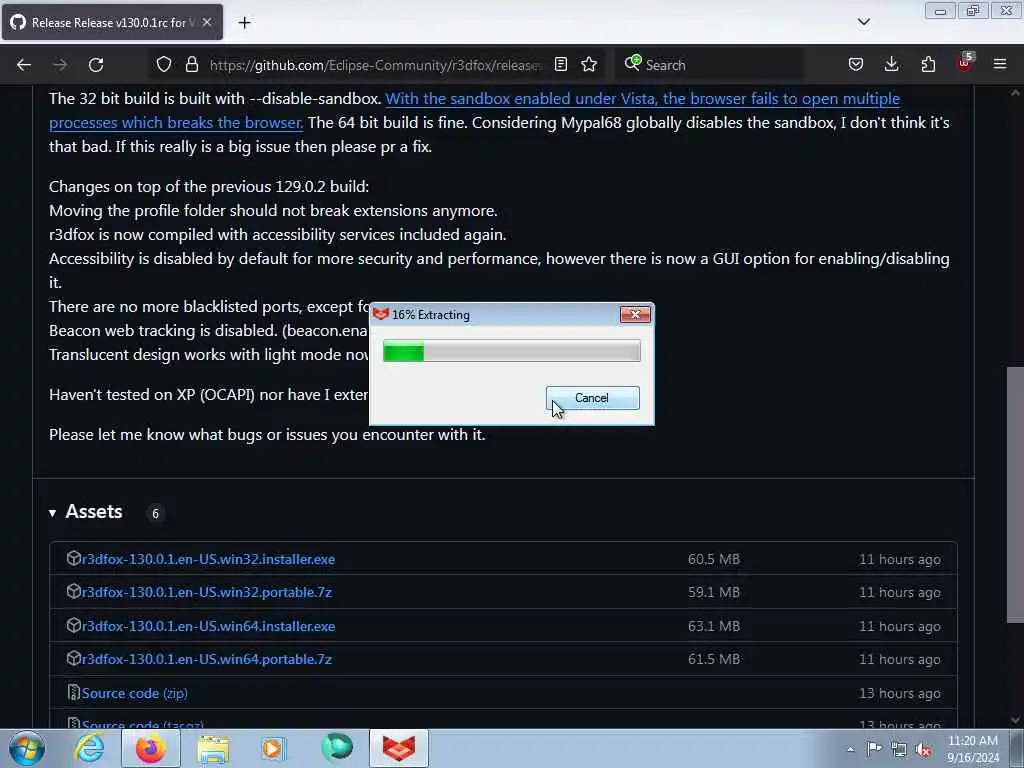The height and width of the screenshot is (768, 1024).
Task: Switch to Firefox taskbar button
Action: coord(151,748)
